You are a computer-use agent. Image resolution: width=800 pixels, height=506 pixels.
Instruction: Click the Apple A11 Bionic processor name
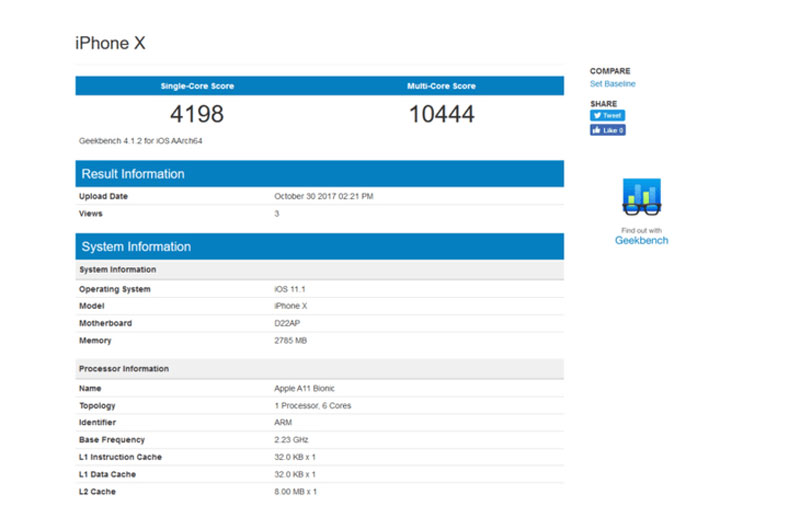pyautogui.click(x=306, y=389)
